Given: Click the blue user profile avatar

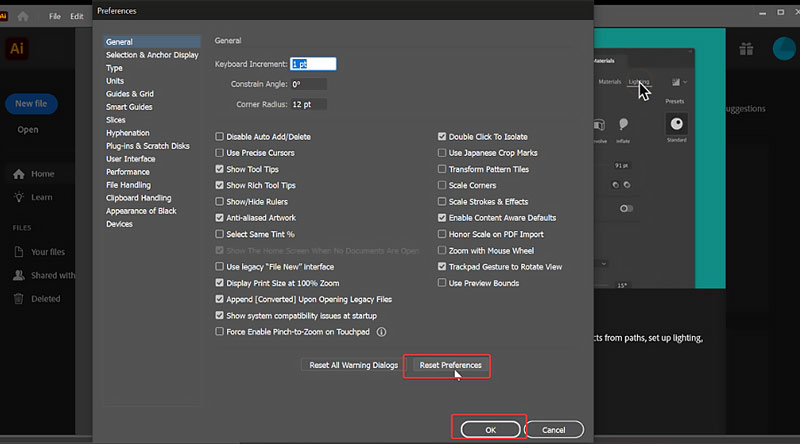Looking at the screenshot, I should tap(785, 49).
